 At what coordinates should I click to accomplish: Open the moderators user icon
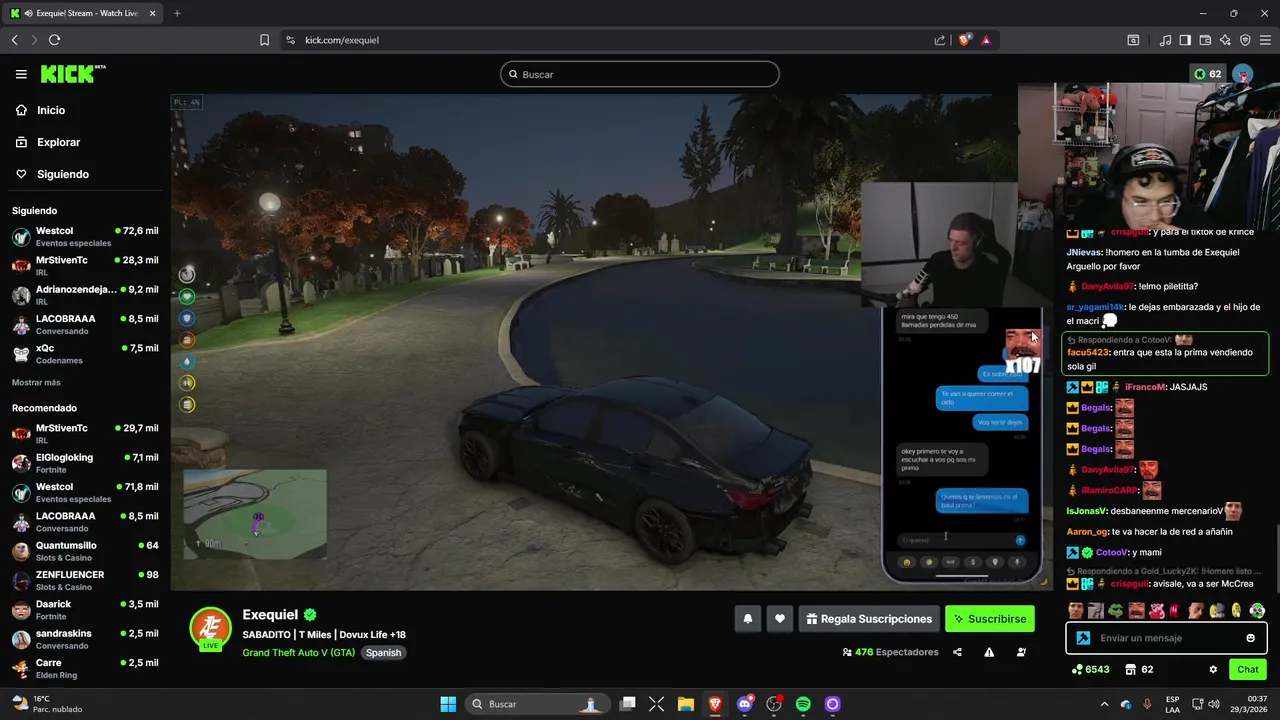click(x=1021, y=652)
